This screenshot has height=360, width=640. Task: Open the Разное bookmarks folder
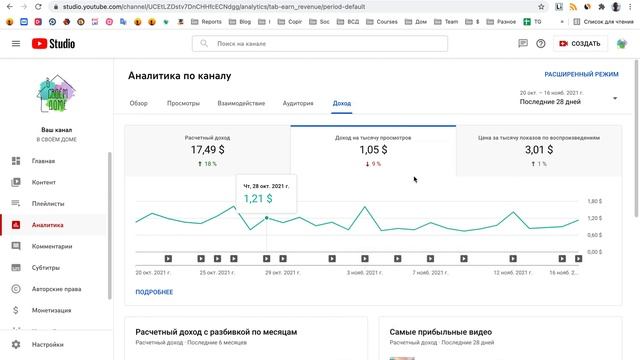[x=501, y=22]
